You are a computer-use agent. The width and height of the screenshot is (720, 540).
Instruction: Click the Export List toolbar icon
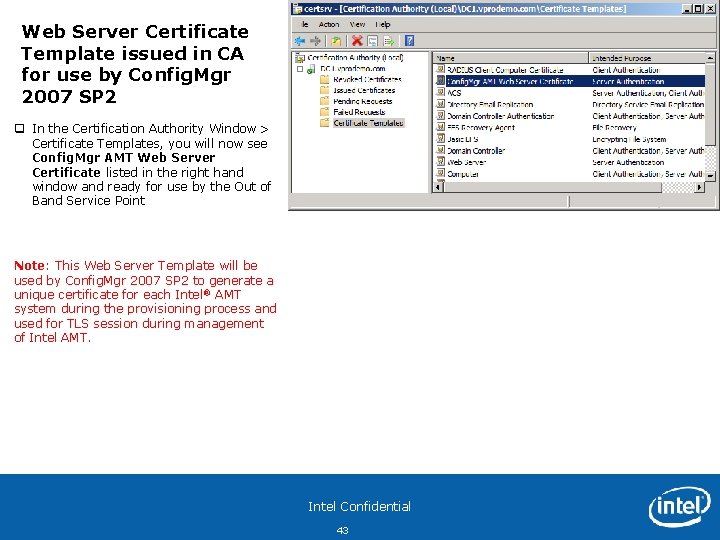click(x=388, y=41)
